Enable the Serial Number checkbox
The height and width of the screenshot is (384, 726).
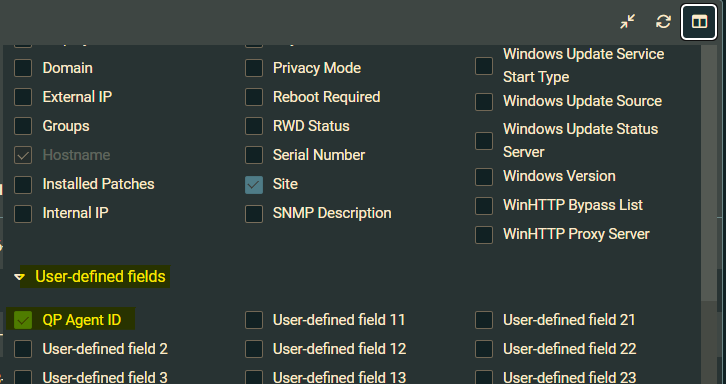254,155
